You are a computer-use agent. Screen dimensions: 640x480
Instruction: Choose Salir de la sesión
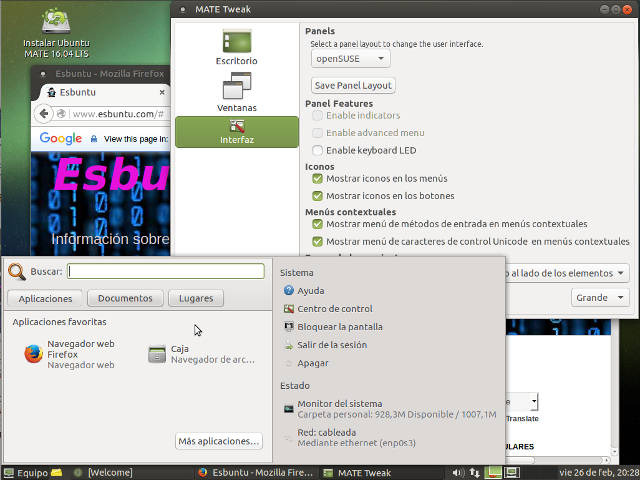[325, 345]
